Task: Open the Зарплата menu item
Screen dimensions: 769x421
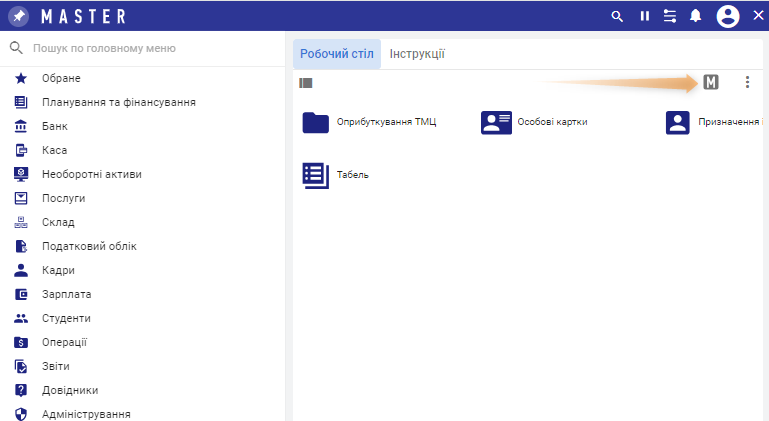Action: pyautogui.click(x=66, y=294)
